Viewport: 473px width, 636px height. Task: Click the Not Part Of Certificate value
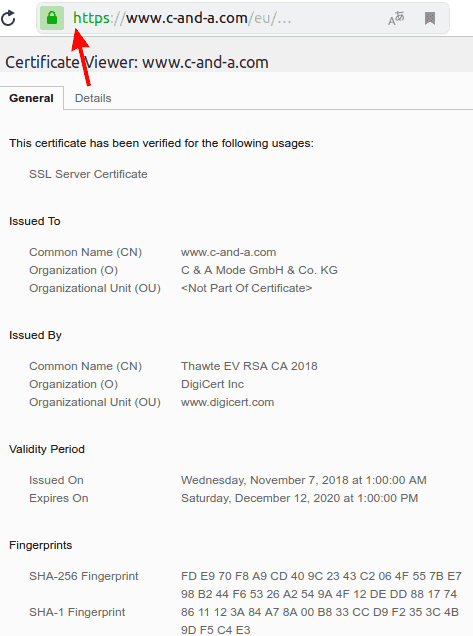246,288
